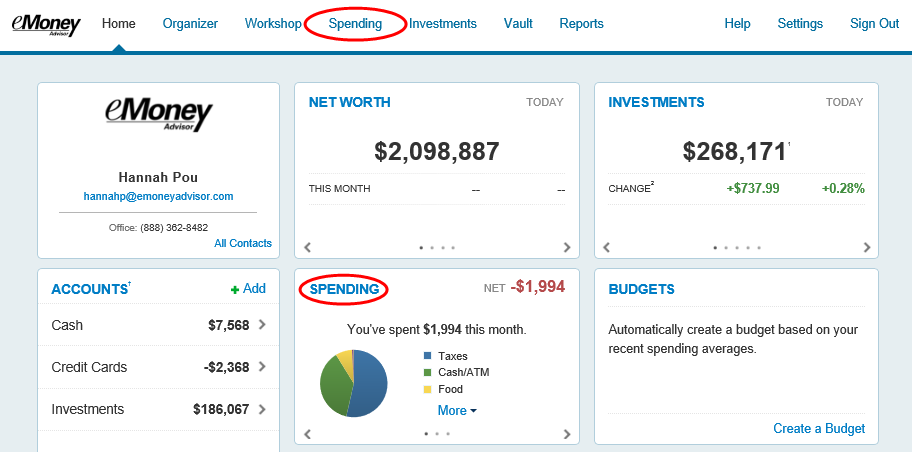Viewport: 912px width, 452px height.
Task: Open the Accounts card title
Action: click(90, 289)
